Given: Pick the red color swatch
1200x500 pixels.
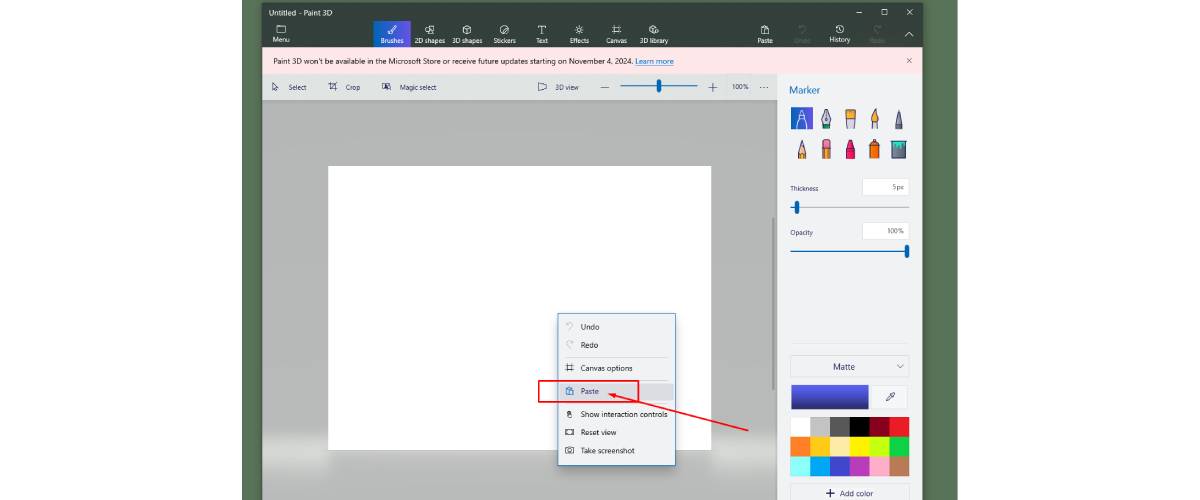Looking at the screenshot, I should pyautogui.click(x=899, y=426).
